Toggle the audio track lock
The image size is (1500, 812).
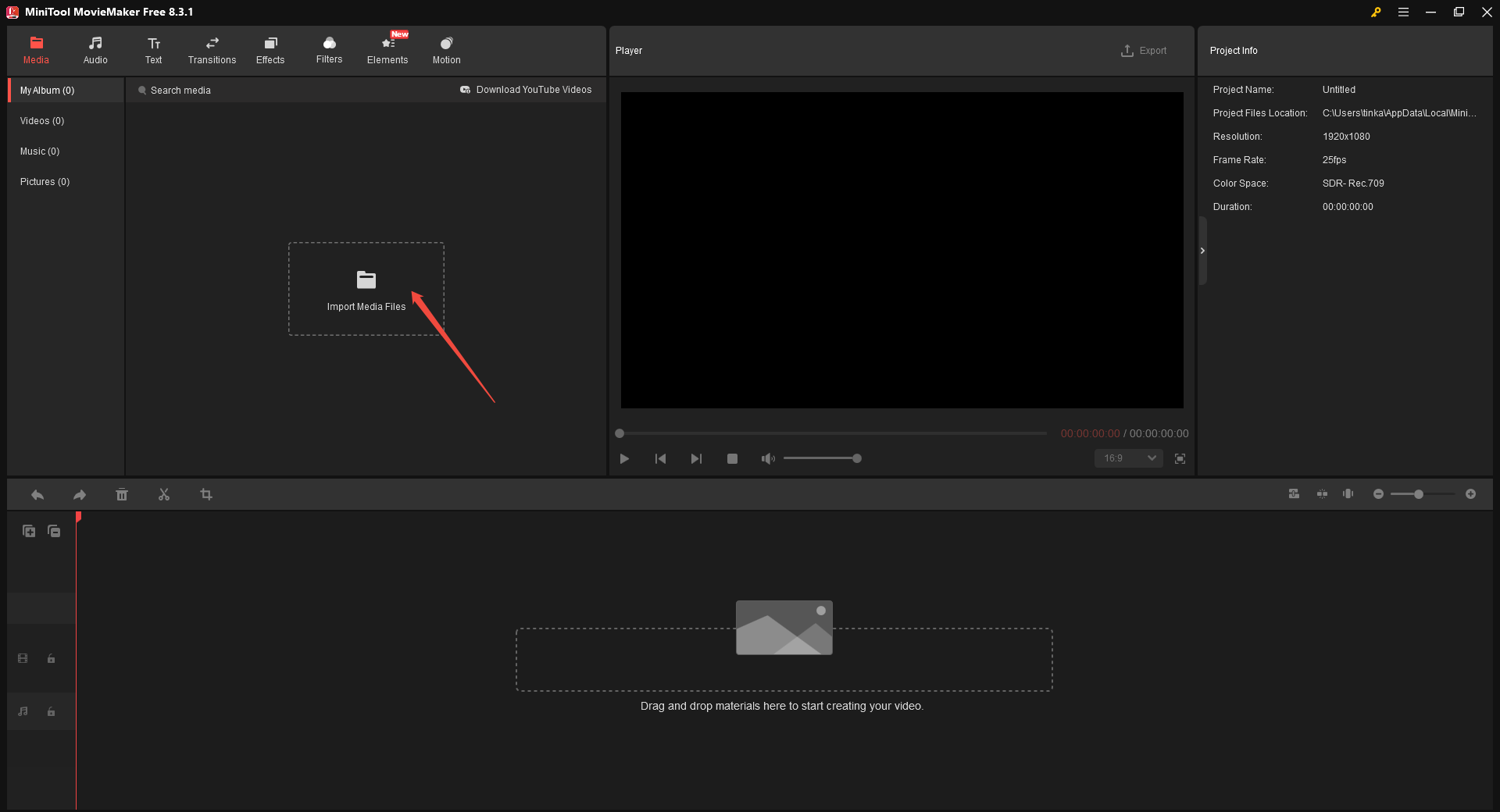(51, 711)
